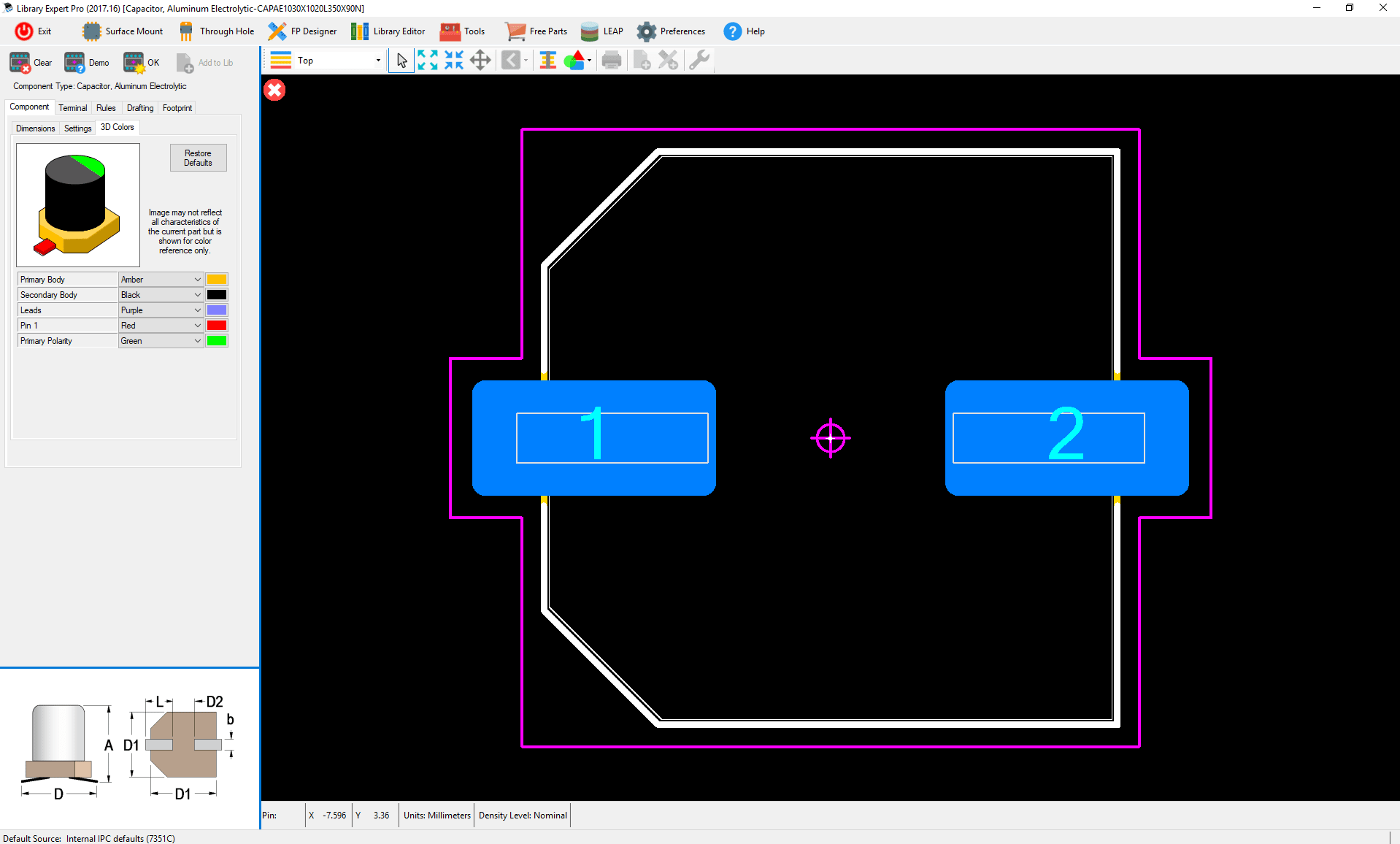Select the pan move tool

[480, 60]
